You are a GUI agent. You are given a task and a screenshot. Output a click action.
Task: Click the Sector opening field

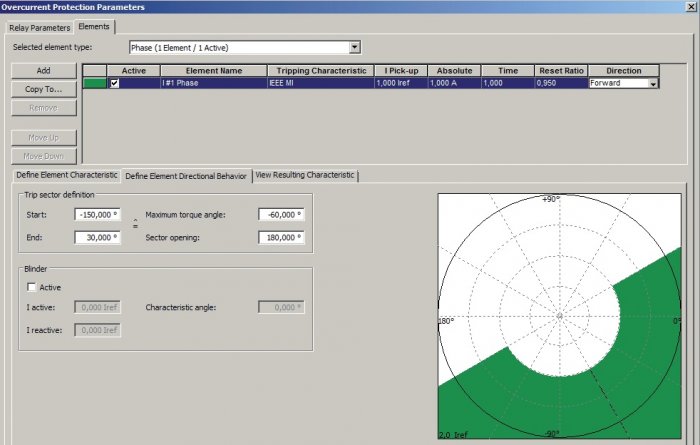(x=281, y=237)
